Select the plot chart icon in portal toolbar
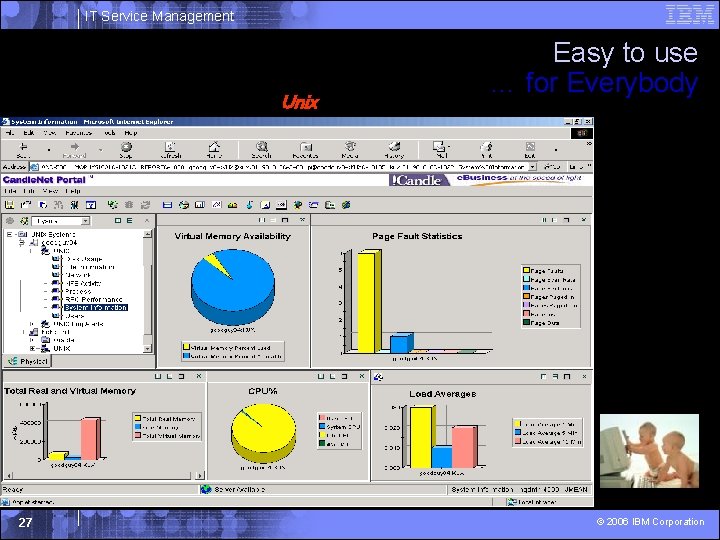The width and height of the screenshot is (720, 540). pyautogui.click(x=216, y=205)
